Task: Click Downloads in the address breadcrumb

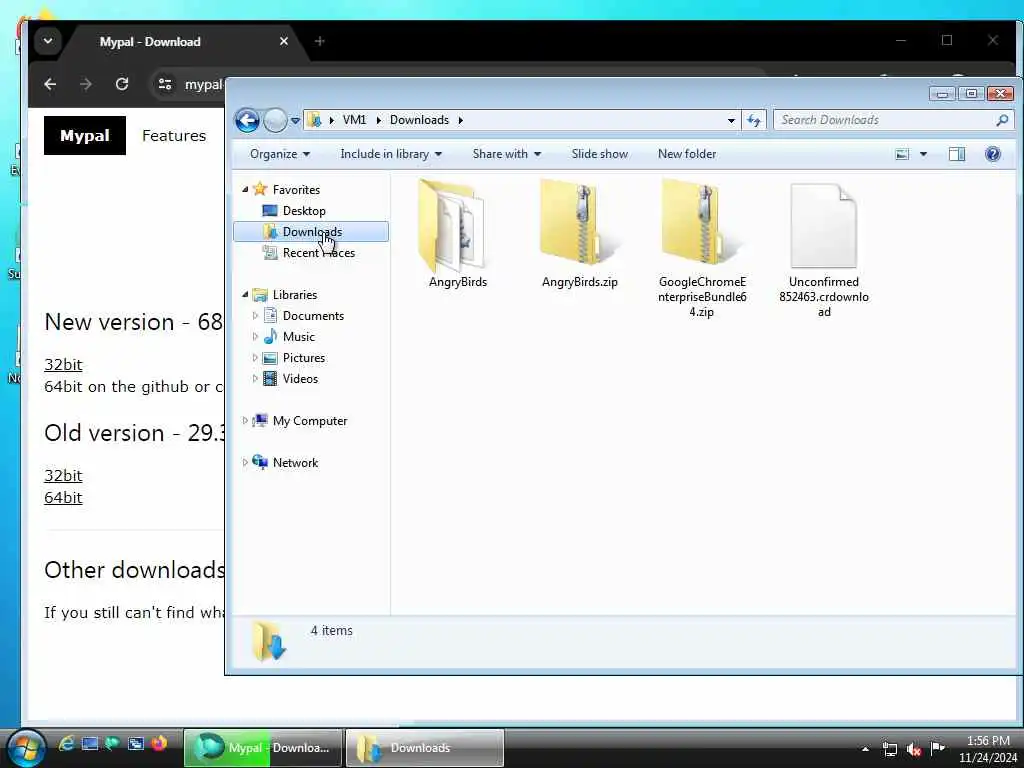Action: click(419, 120)
